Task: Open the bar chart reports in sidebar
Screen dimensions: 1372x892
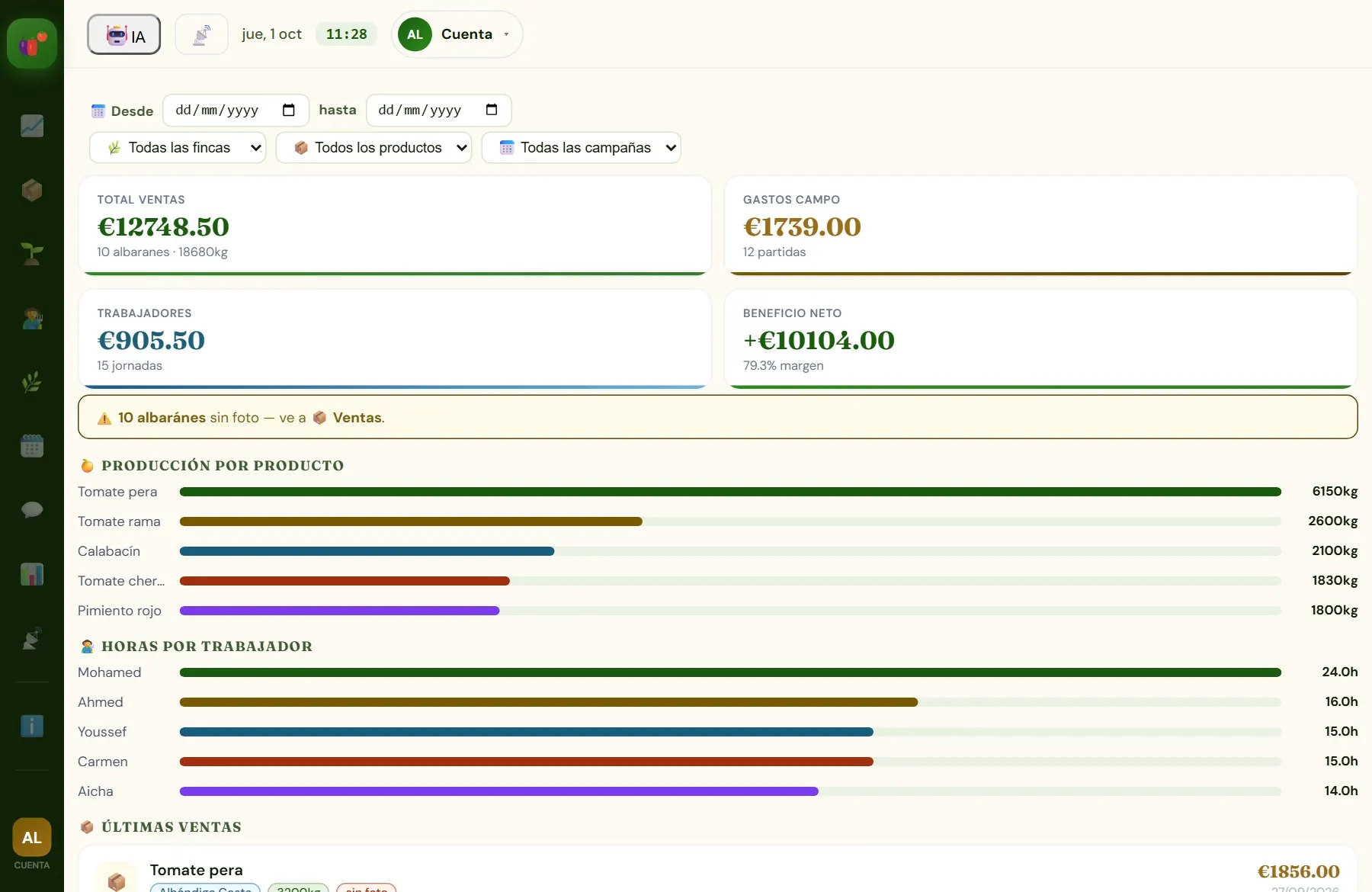Action: pyautogui.click(x=32, y=574)
